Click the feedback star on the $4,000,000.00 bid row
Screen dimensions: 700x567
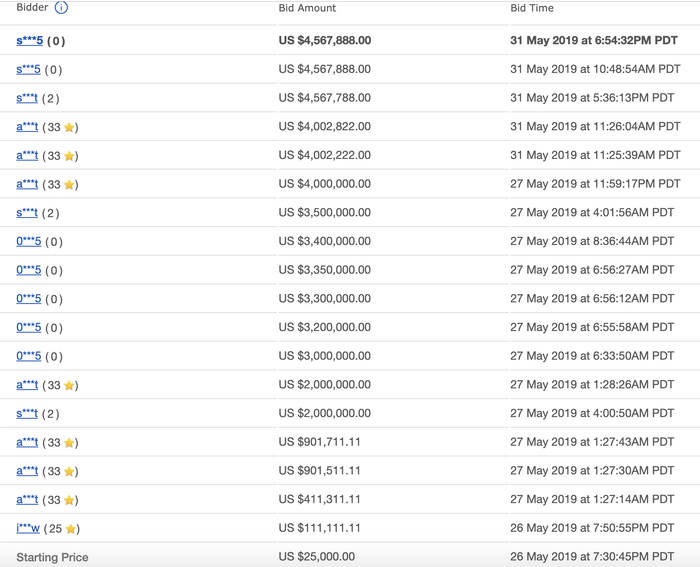[70, 185]
